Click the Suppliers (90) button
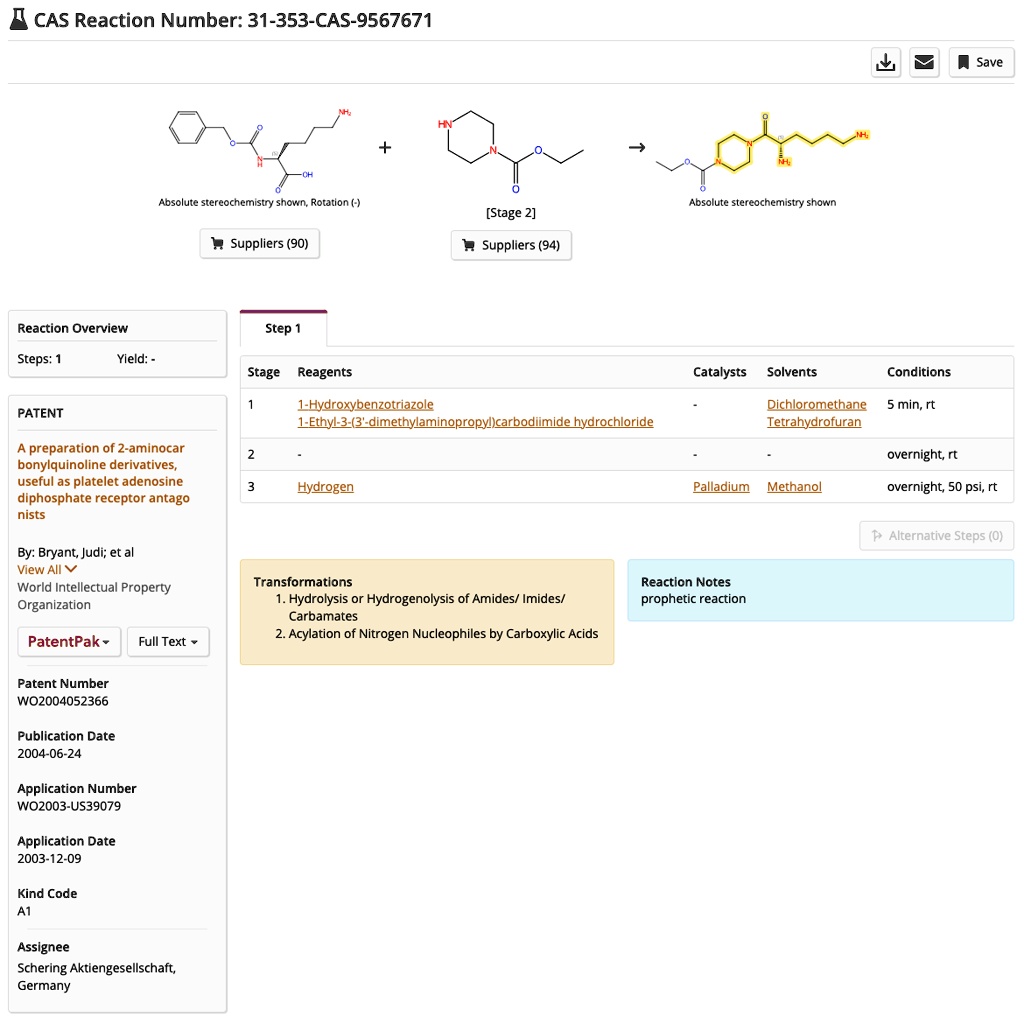Viewport: 1024px width, 1017px height. (260, 243)
